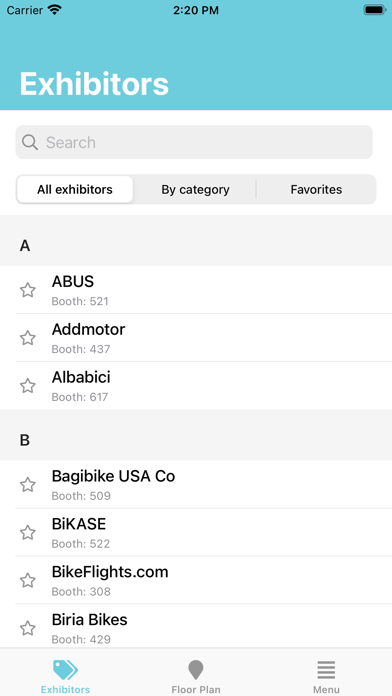Open the Bagibike USA Co entry
Viewport: 392px width, 696px height.
(196, 485)
